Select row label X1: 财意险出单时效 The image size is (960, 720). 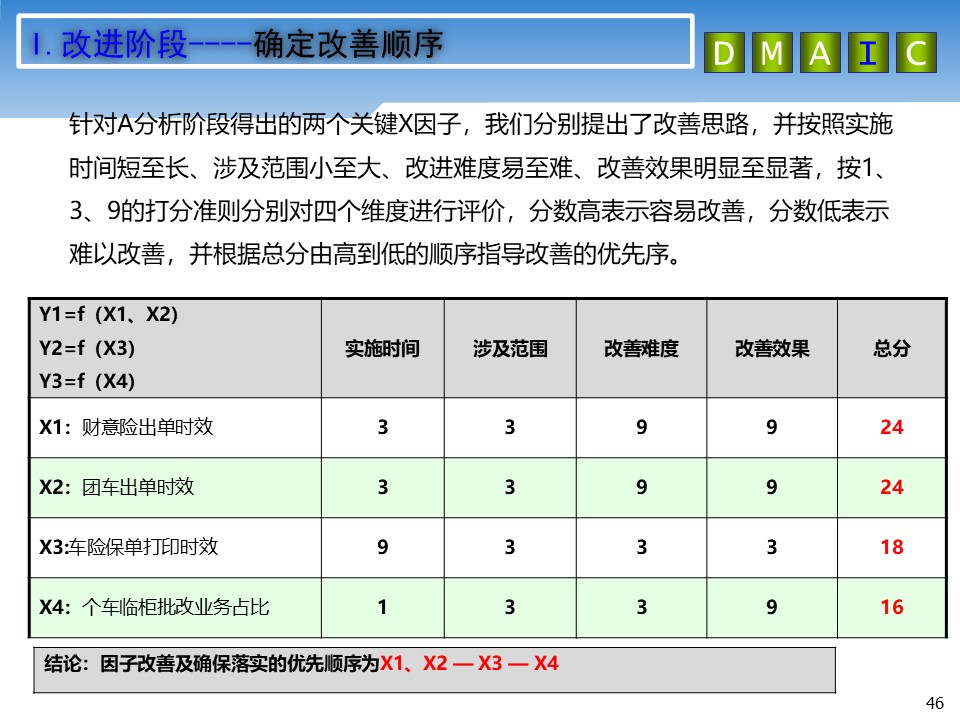coord(126,427)
